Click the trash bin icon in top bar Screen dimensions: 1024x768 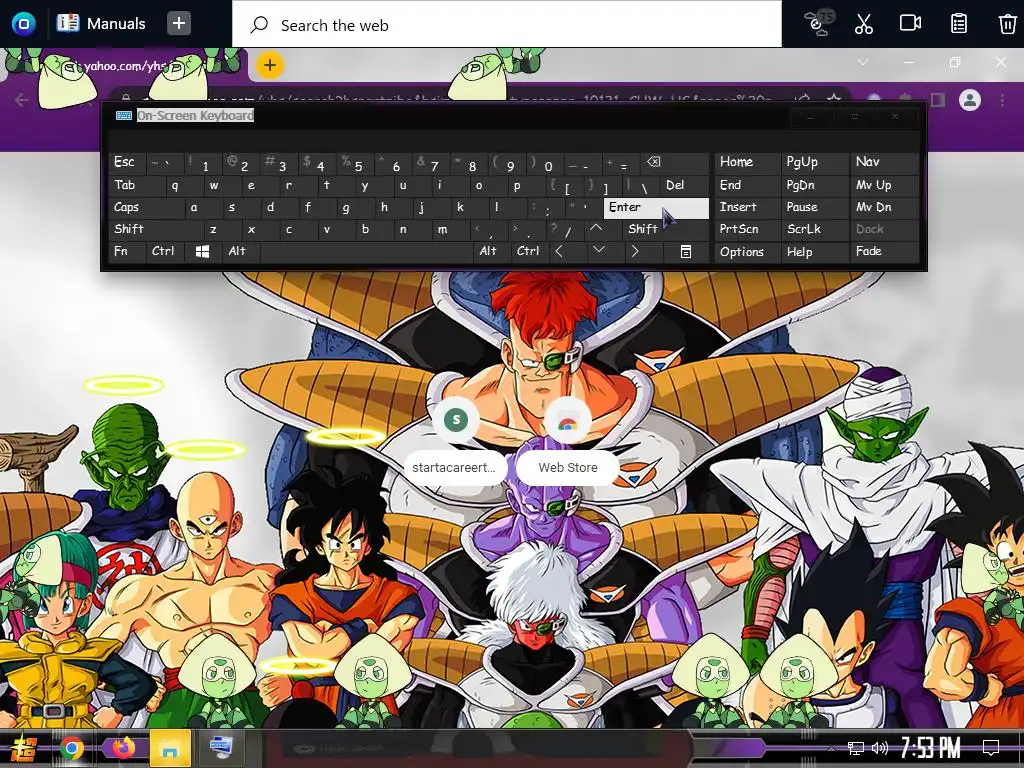[x=1006, y=24]
